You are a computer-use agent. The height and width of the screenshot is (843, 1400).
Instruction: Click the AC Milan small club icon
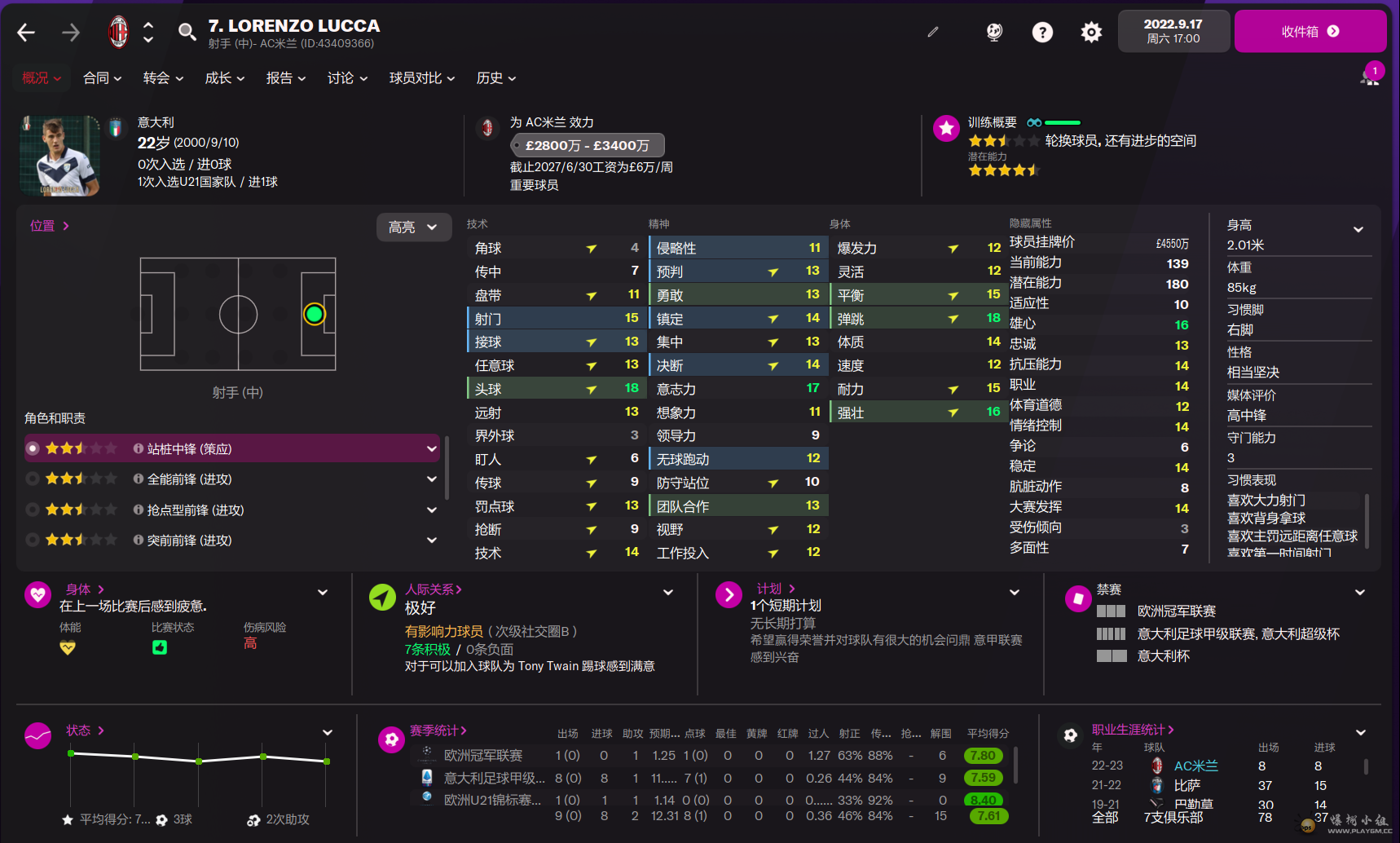(487, 128)
